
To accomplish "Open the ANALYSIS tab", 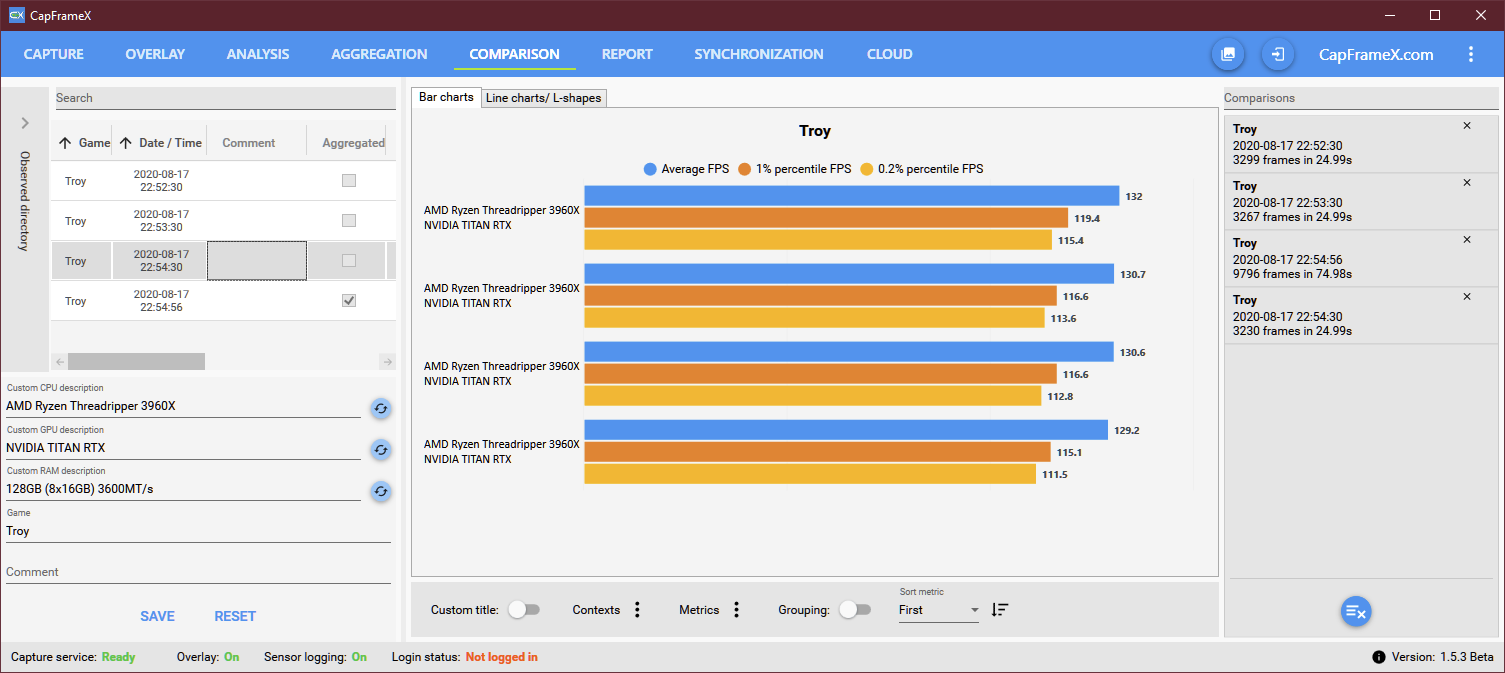I will 258,54.
